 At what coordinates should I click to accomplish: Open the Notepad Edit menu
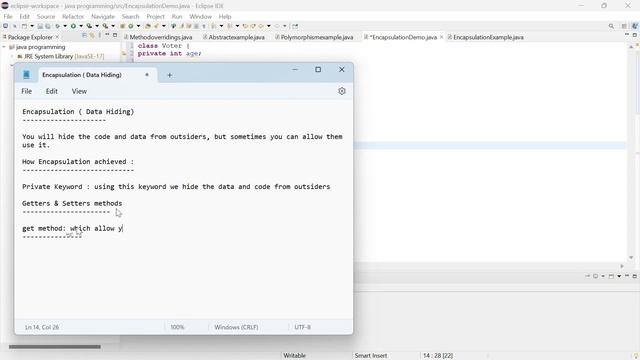click(51, 91)
